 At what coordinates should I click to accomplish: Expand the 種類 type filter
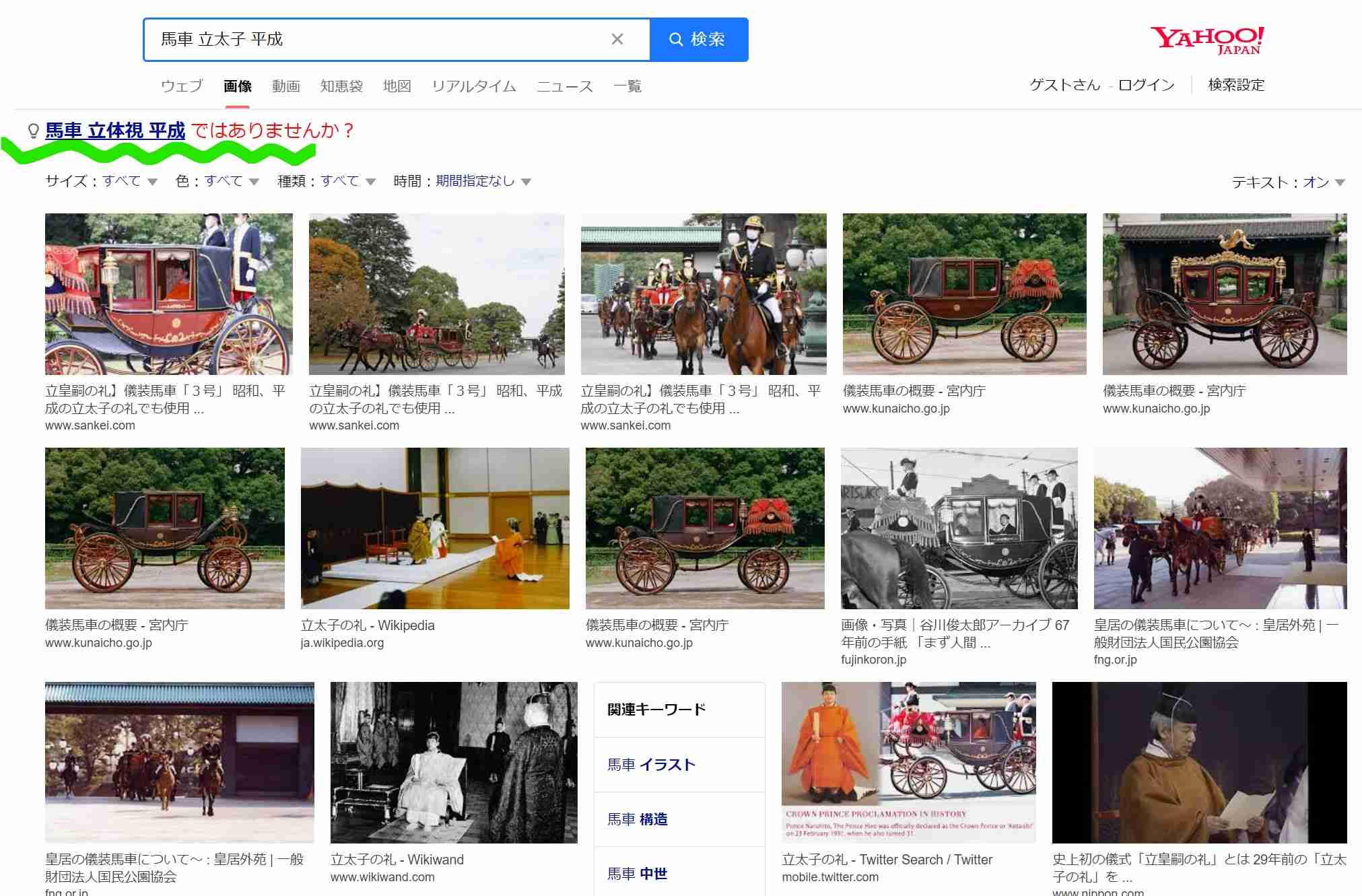(340, 181)
